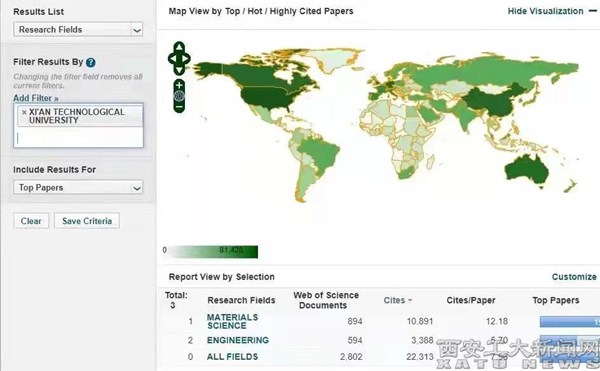Zoom in on the map with the plus button
600x371 pixels.
pos(179,85)
